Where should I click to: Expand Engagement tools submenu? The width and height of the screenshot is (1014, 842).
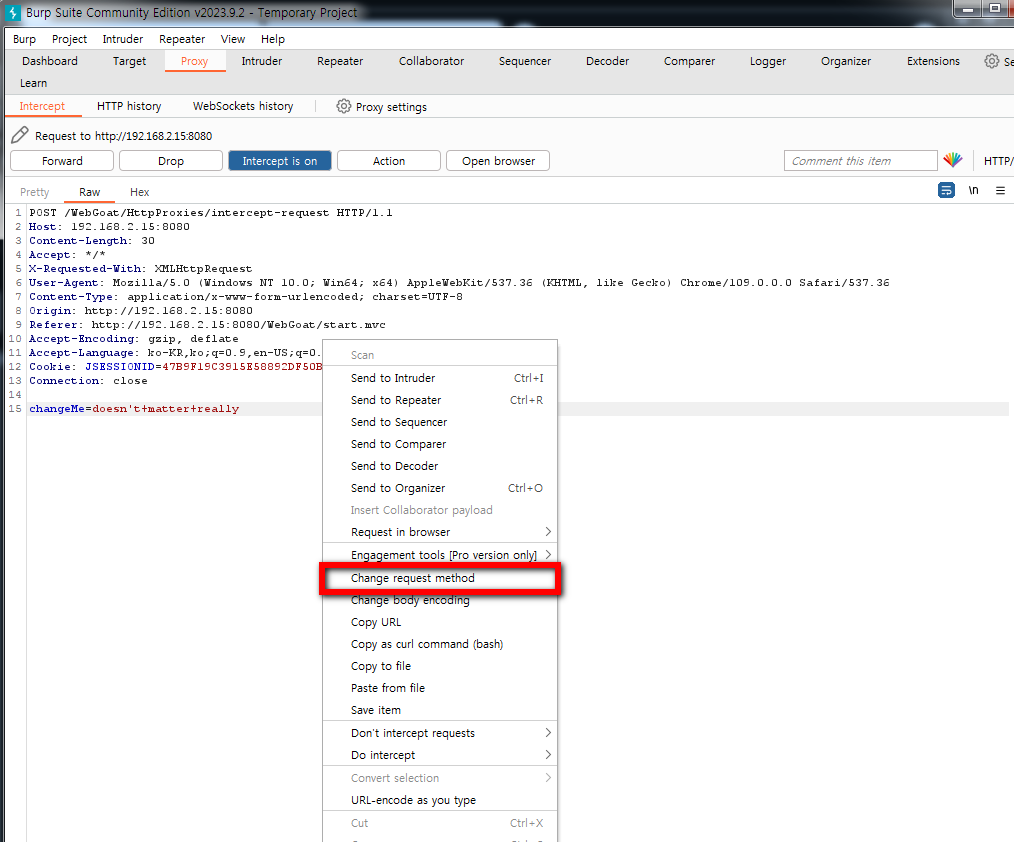[440, 555]
